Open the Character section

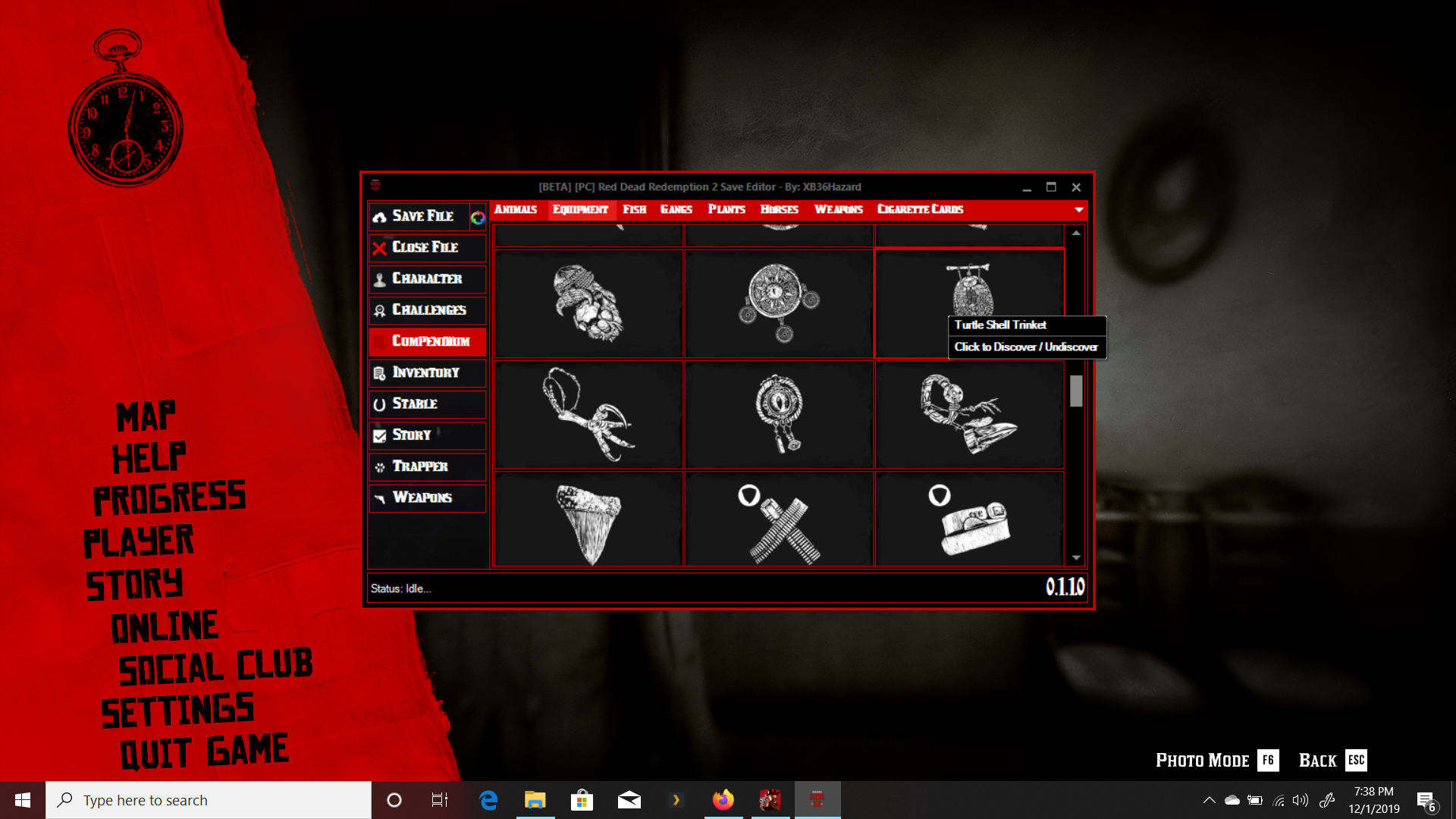(427, 279)
